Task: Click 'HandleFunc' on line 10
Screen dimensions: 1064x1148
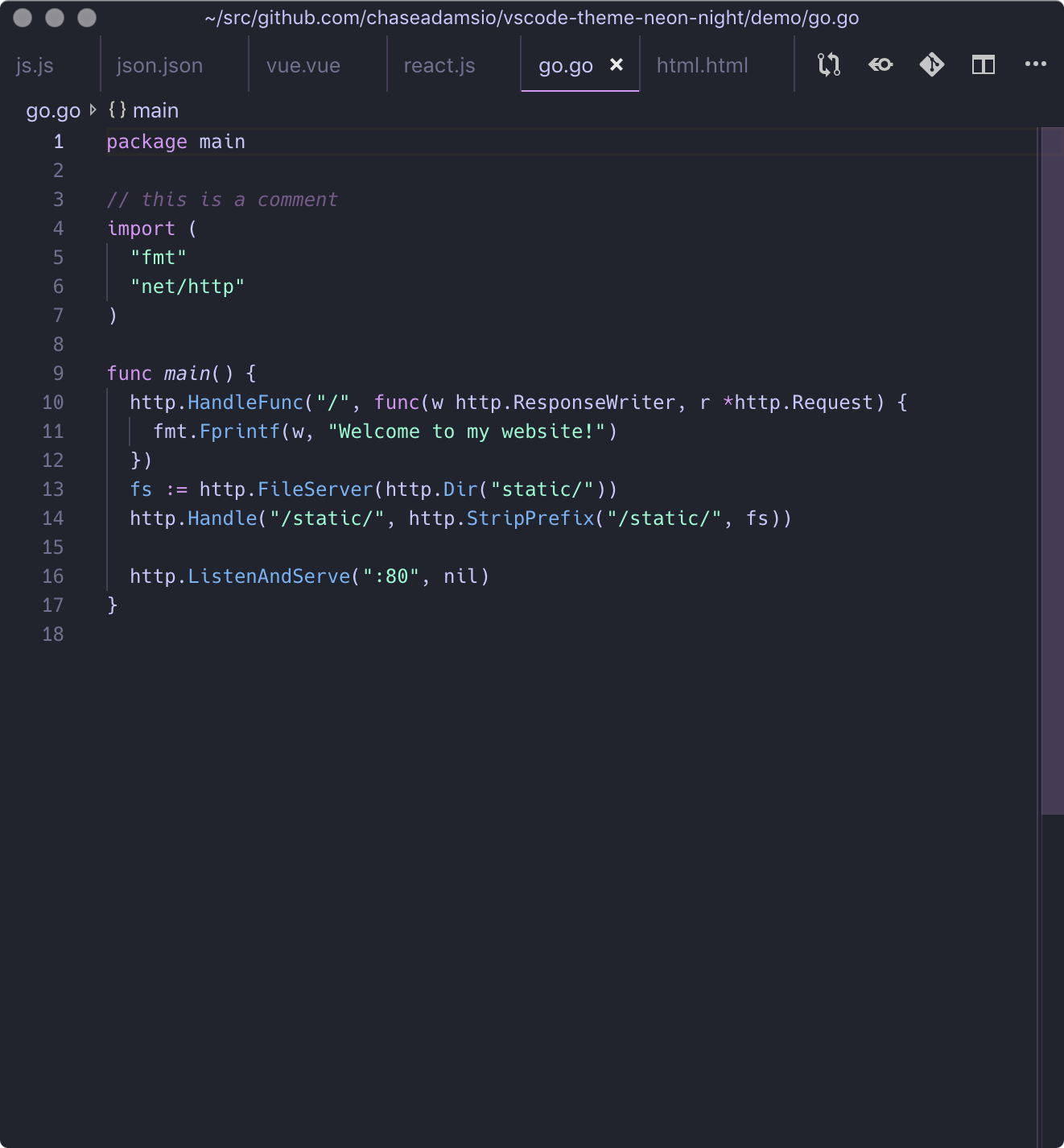Action: coord(245,403)
